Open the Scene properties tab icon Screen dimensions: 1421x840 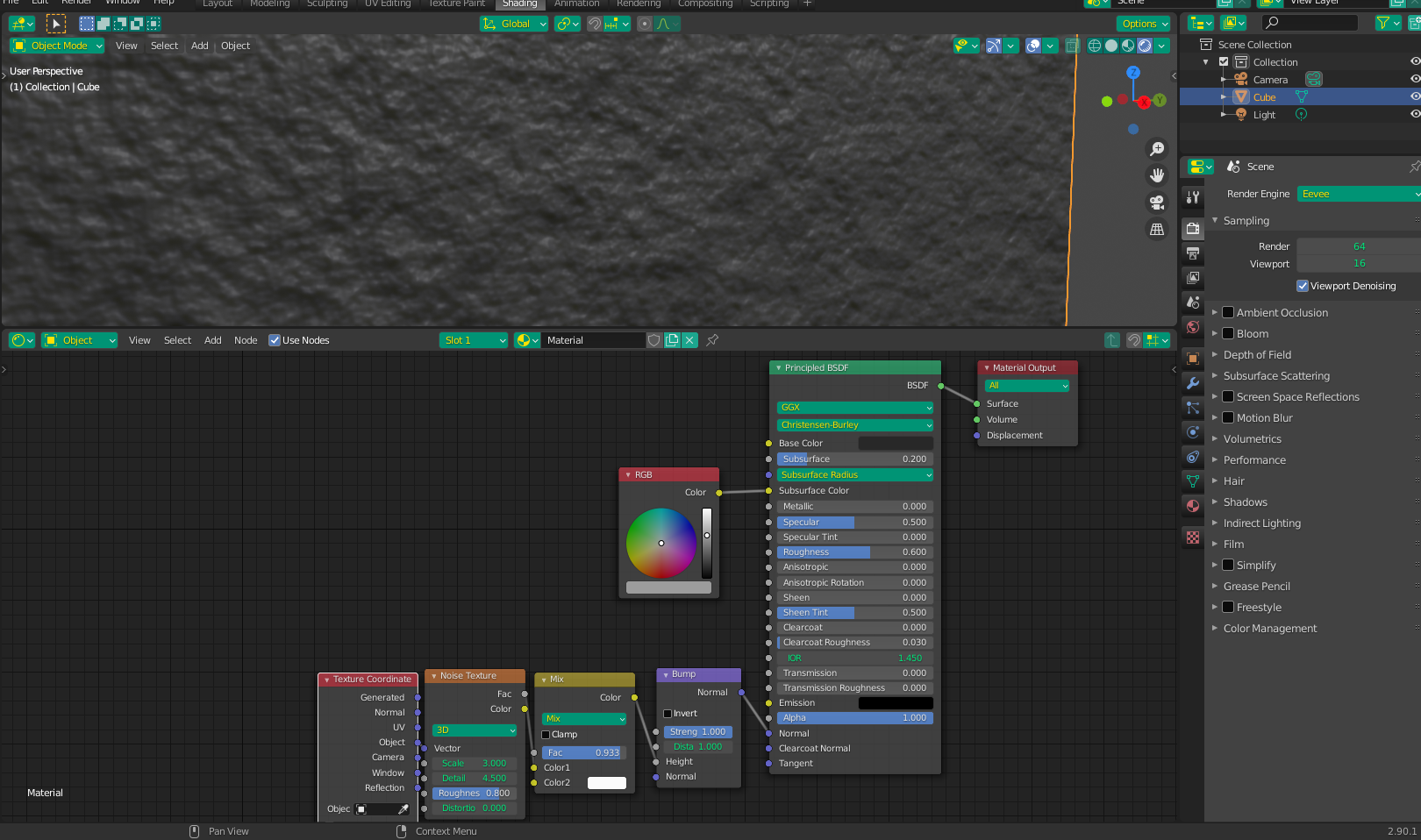[x=1193, y=303]
